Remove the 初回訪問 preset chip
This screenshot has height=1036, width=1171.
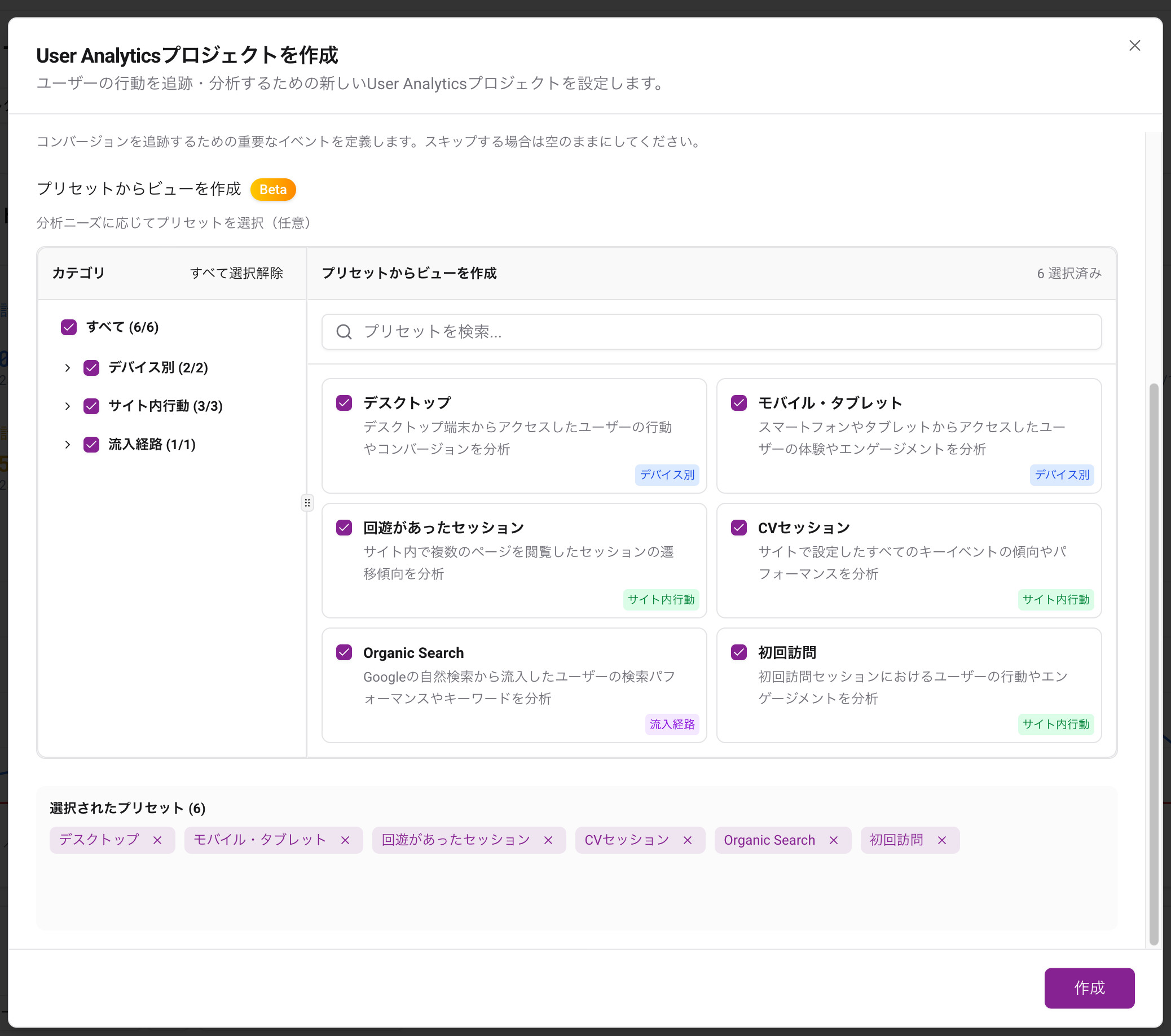[942, 840]
